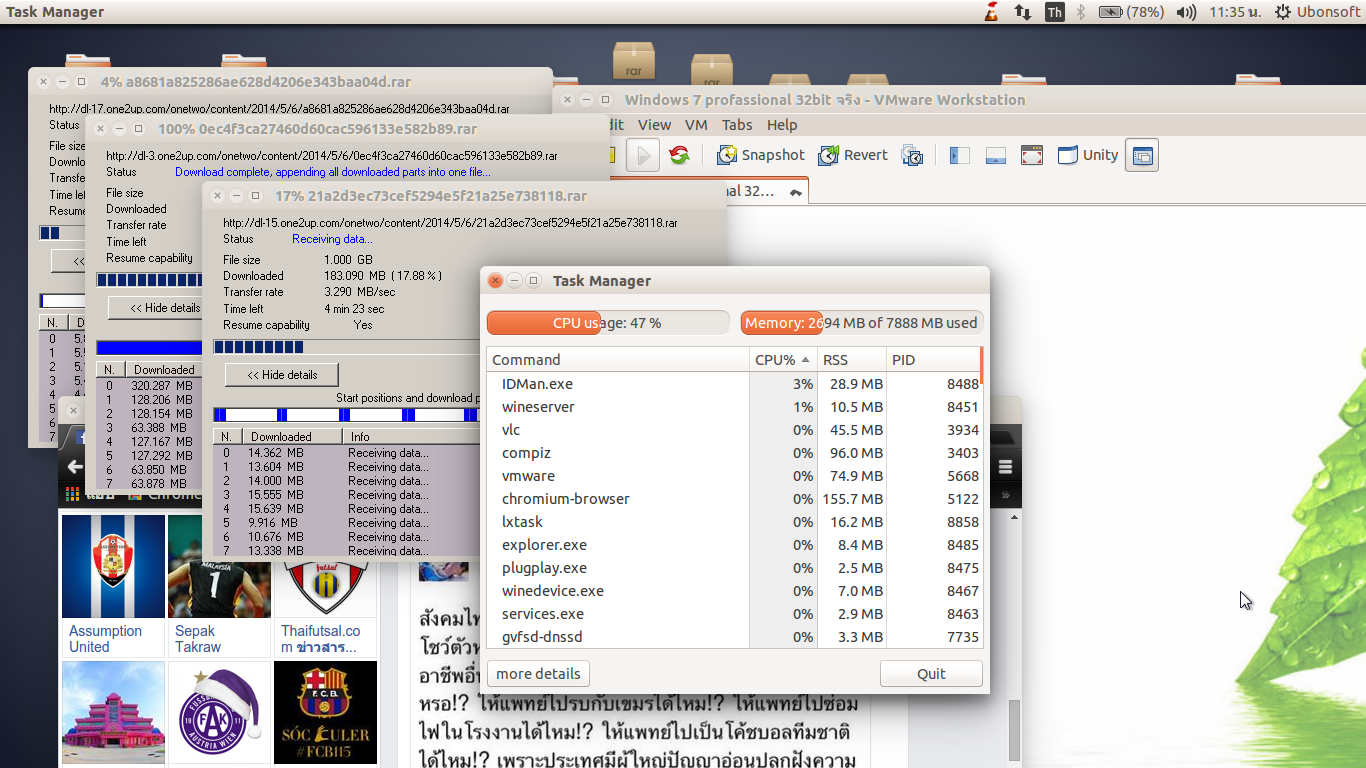Select the compiz process row
The image size is (1366, 768).
point(734,453)
